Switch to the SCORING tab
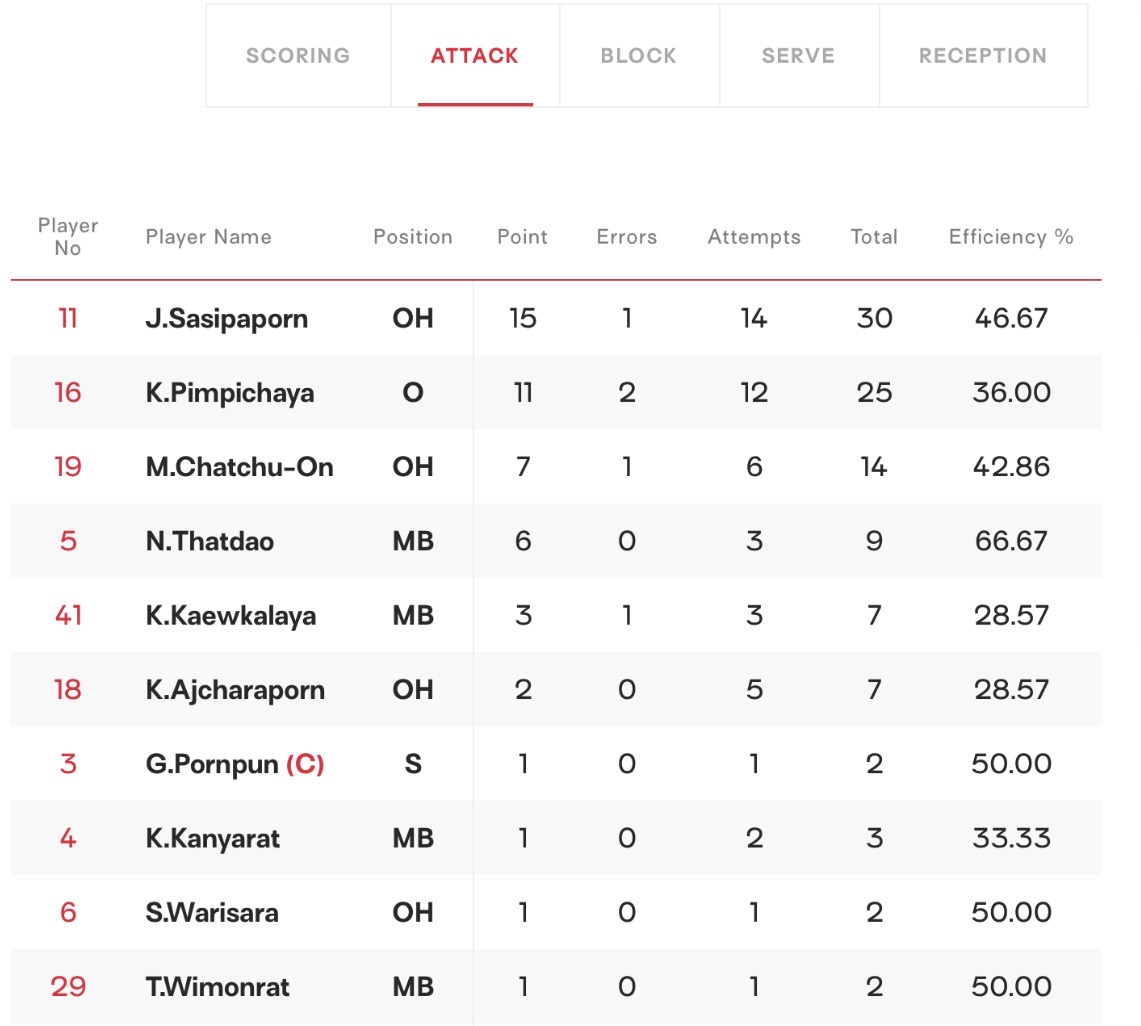The image size is (1141, 1026). (x=298, y=55)
